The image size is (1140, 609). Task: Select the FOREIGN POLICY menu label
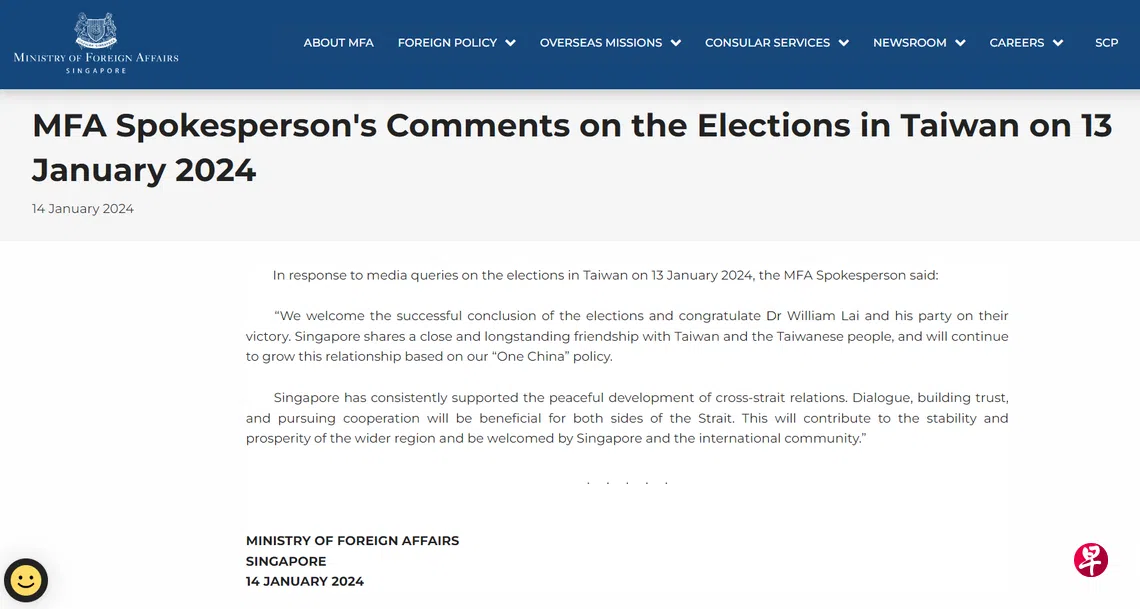pos(447,43)
